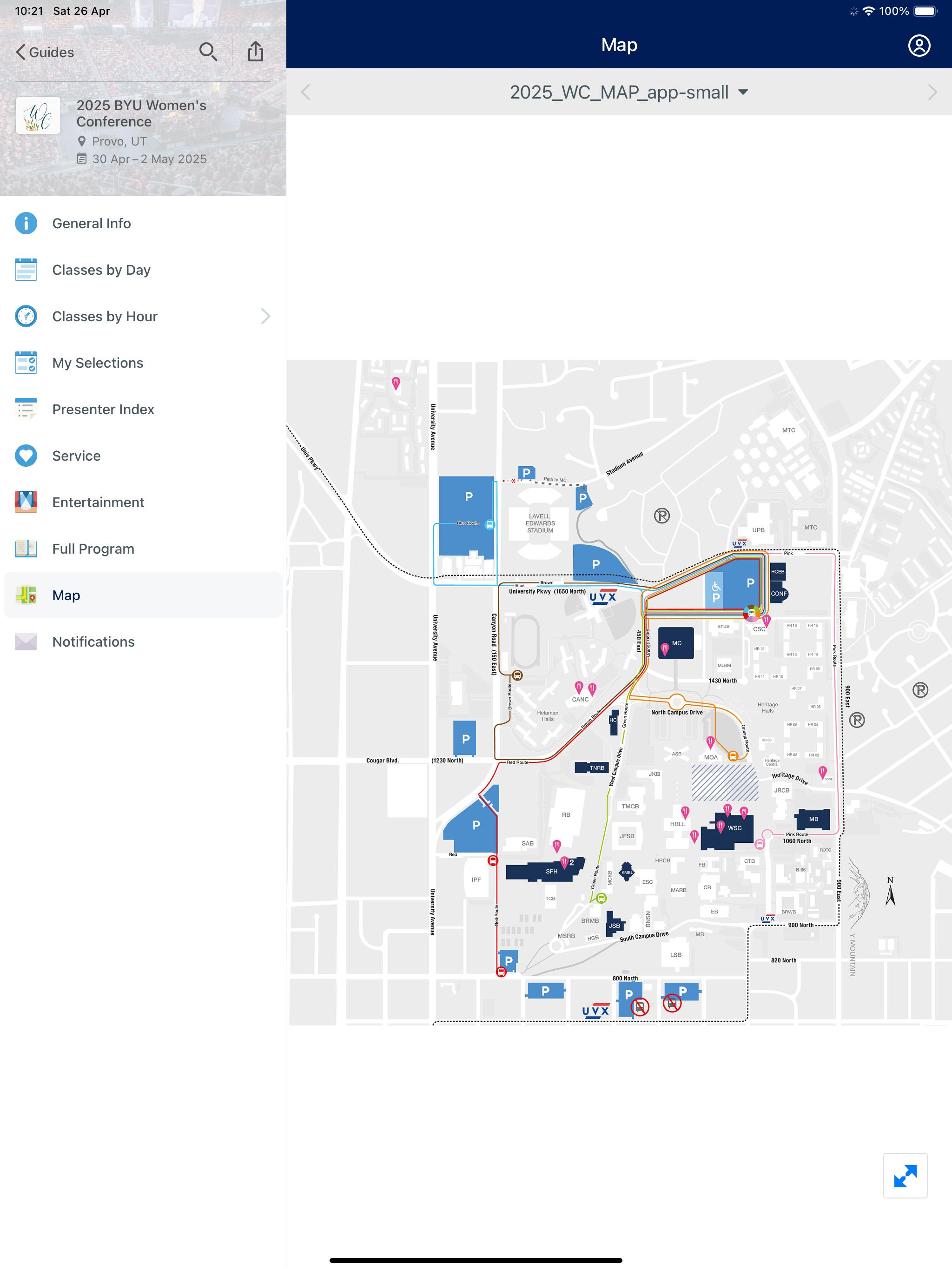Go to next map with right chevron
The image size is (952, 1270).
coord(932,92)
